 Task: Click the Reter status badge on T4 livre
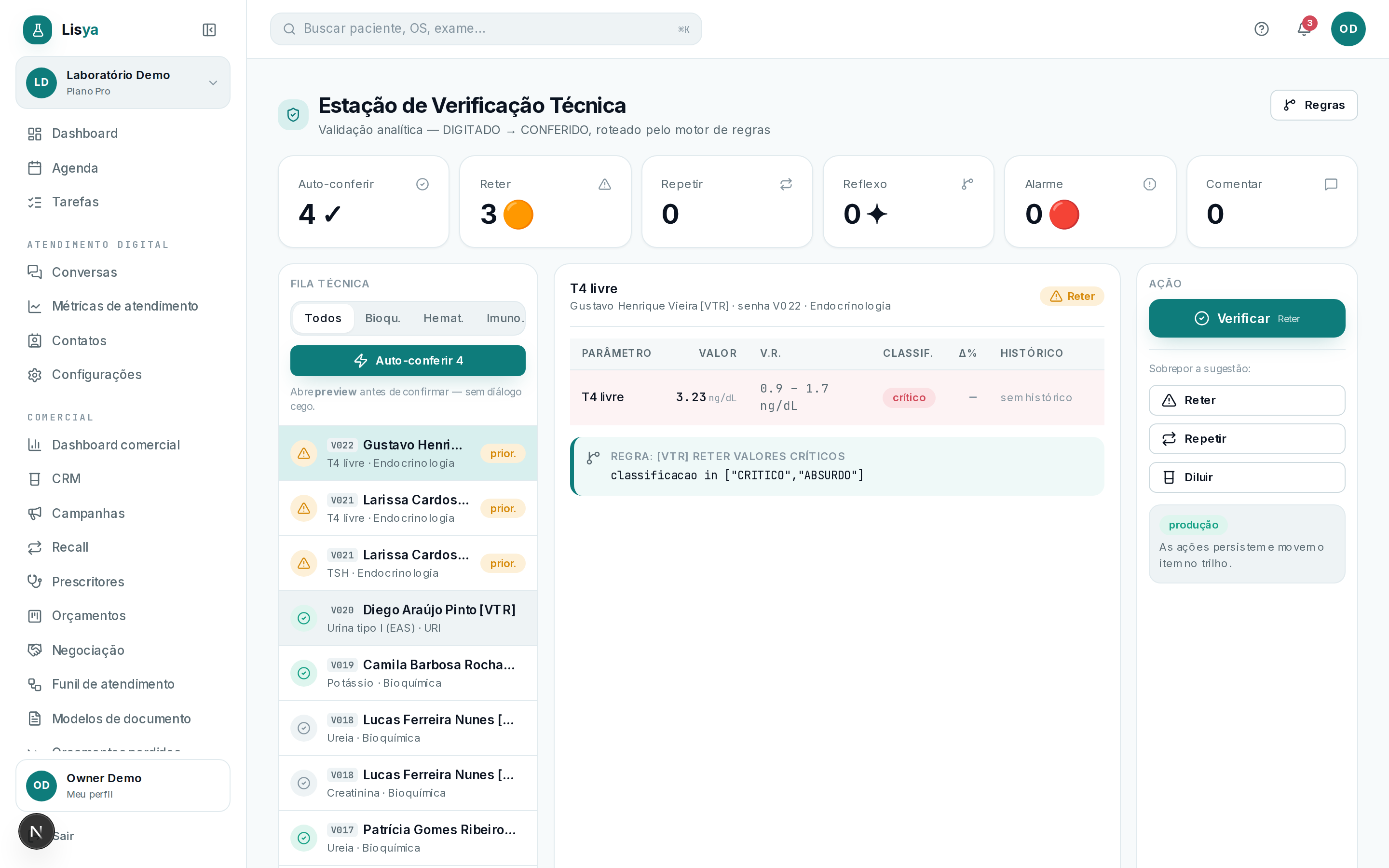click(x=1072, y=296)
